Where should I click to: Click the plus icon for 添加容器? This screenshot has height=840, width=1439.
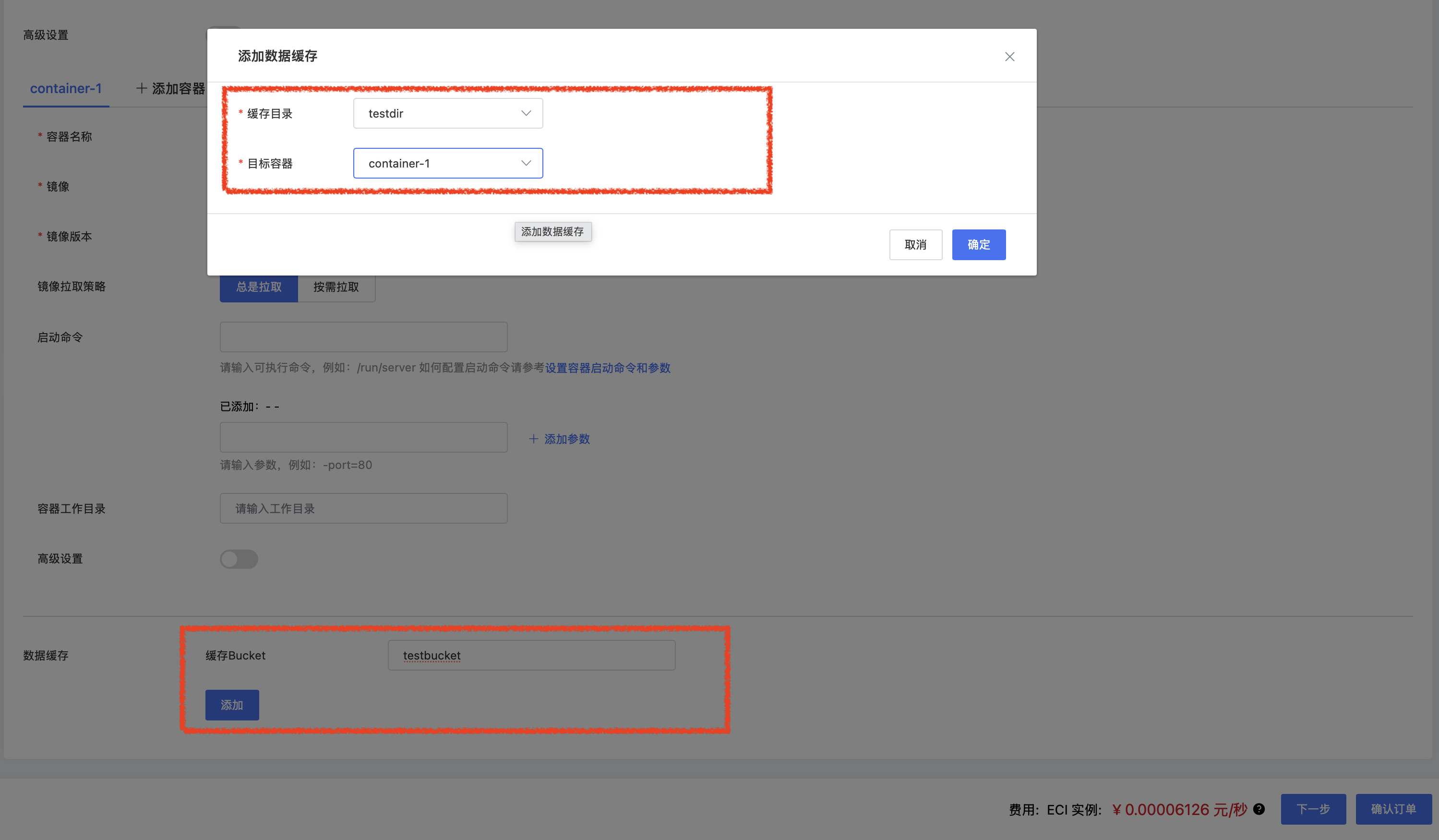[x=142, y=88]
